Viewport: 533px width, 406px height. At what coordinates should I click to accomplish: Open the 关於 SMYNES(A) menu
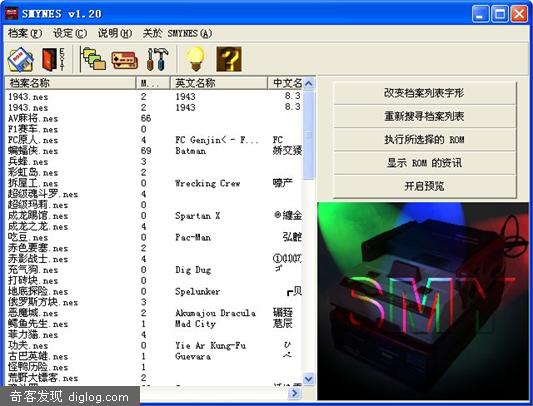[x=177, y=33]
